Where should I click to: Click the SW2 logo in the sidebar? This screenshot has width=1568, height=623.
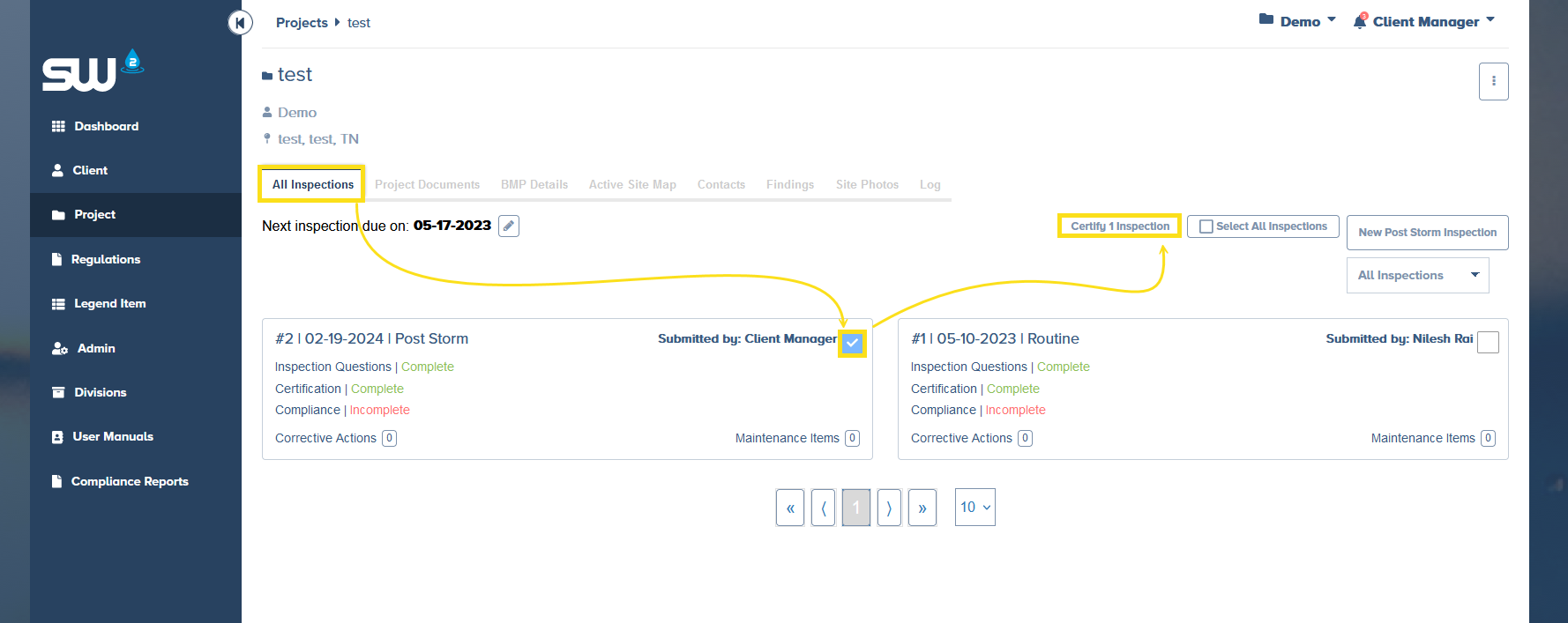point(93,71)
